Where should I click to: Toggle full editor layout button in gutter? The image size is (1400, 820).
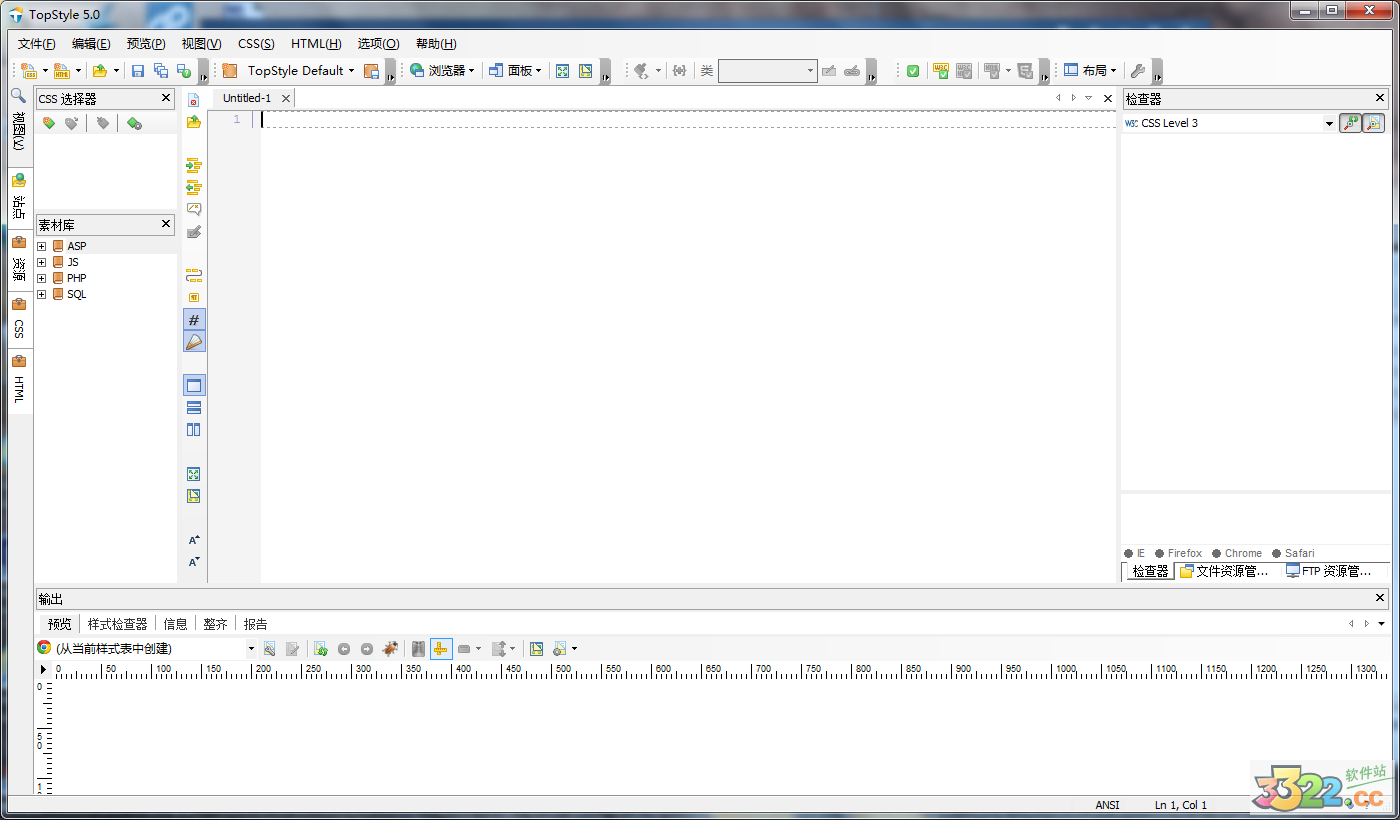pos(194,386)
